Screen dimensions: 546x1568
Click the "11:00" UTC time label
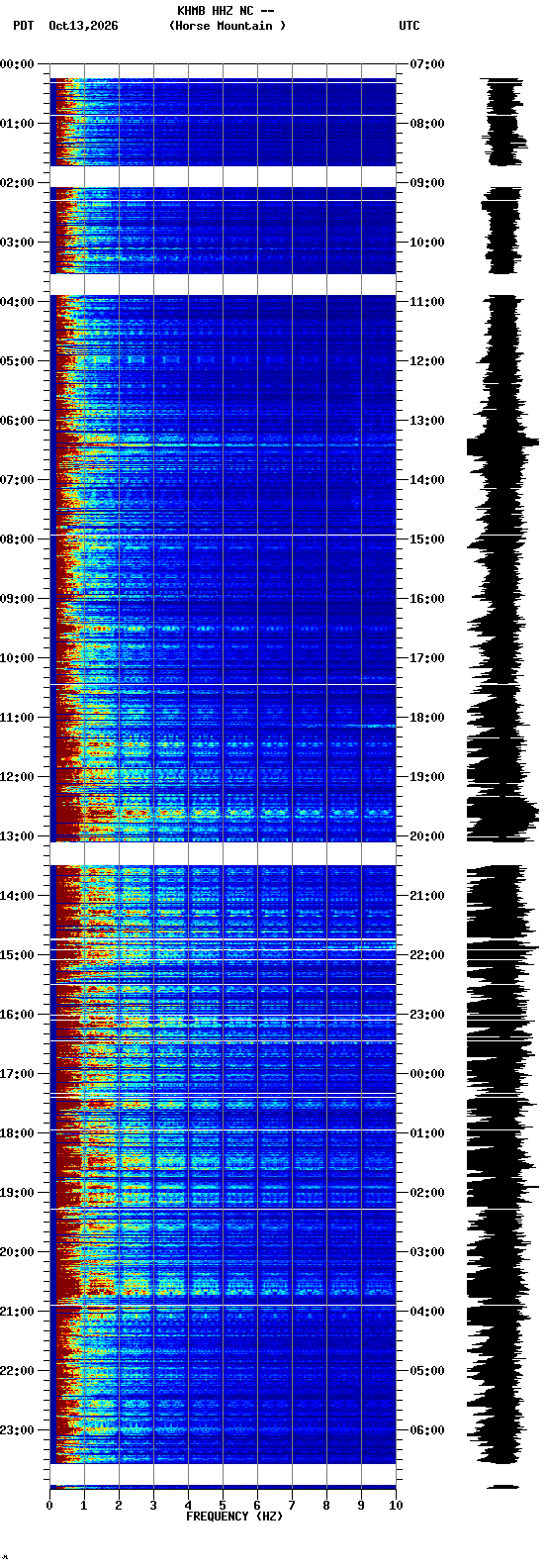[x=427, y=302]
